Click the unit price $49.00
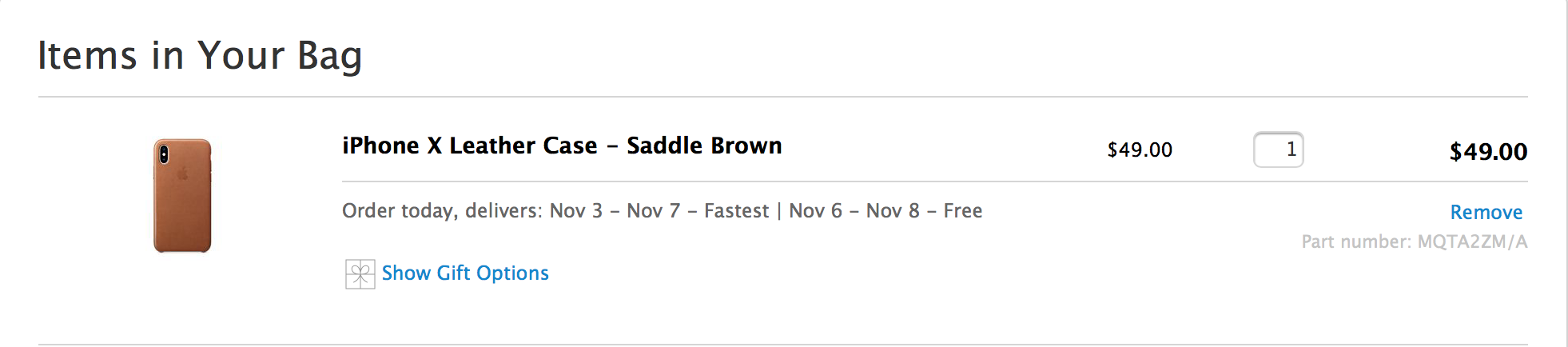 1139,150
